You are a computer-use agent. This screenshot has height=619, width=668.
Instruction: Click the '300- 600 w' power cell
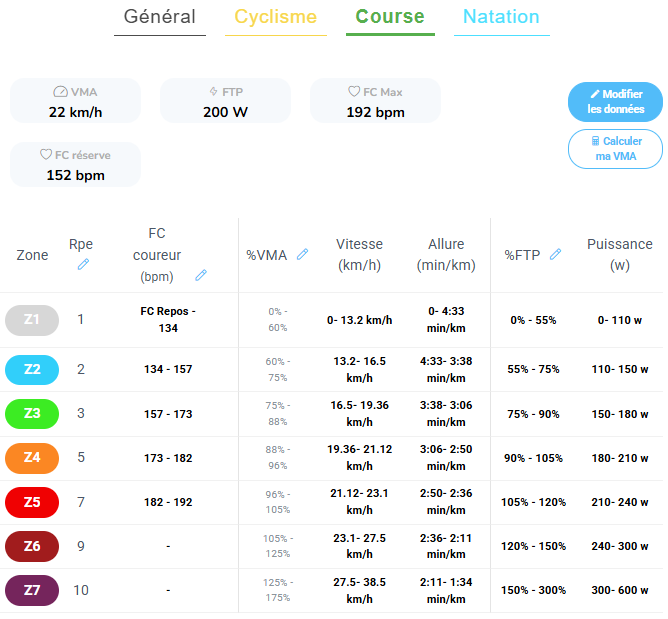tap(620, 590)
